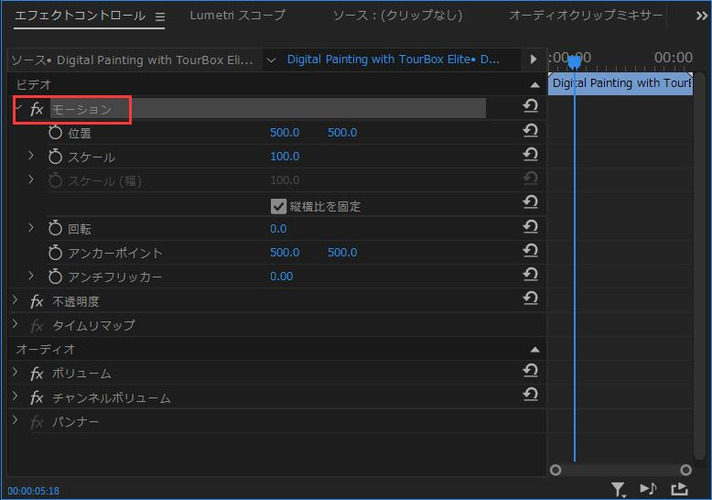
Task: Toggle animation stopwatch for アンチフリッカー
Action: tap(55, 276)
